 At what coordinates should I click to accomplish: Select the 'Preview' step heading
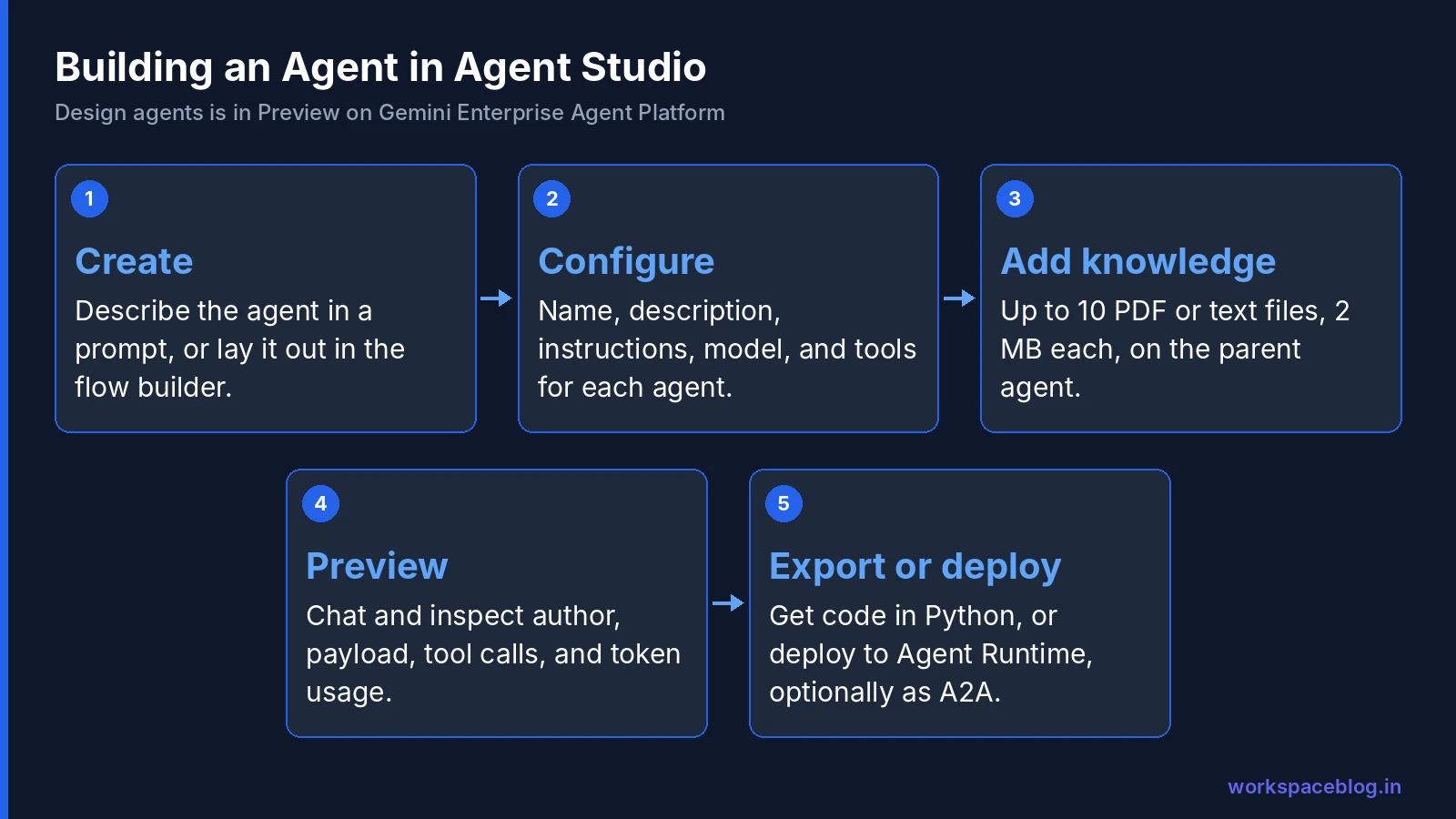377,566
